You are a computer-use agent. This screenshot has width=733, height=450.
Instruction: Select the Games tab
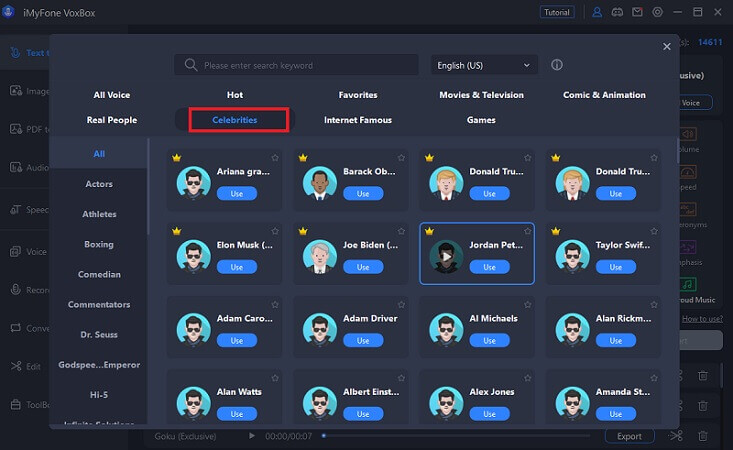(481, 120)
